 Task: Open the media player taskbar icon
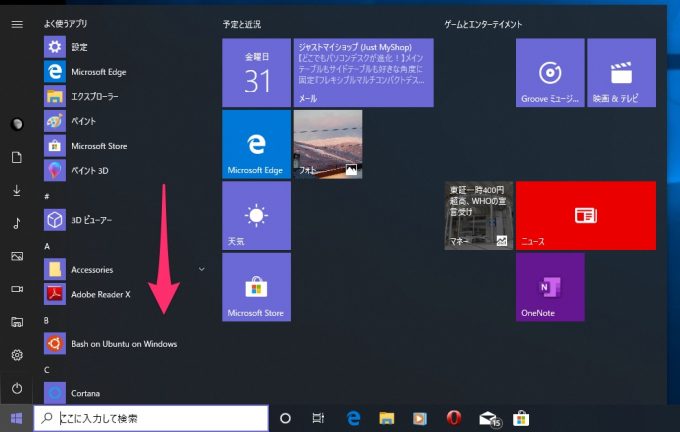[419, 419]
